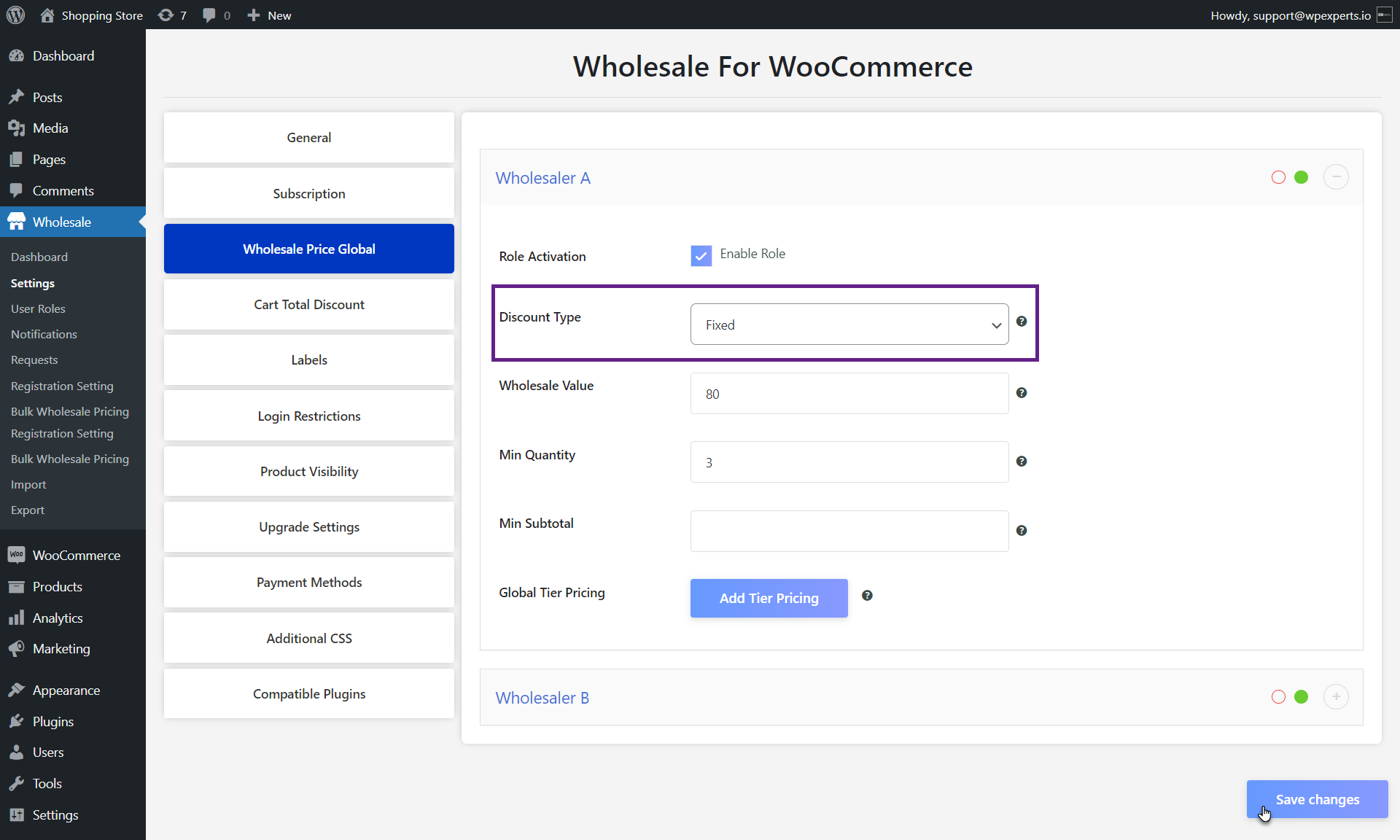Open the Product Visibility tab
This screenshot has height=840, width=1400.
[x=309, y=472]
